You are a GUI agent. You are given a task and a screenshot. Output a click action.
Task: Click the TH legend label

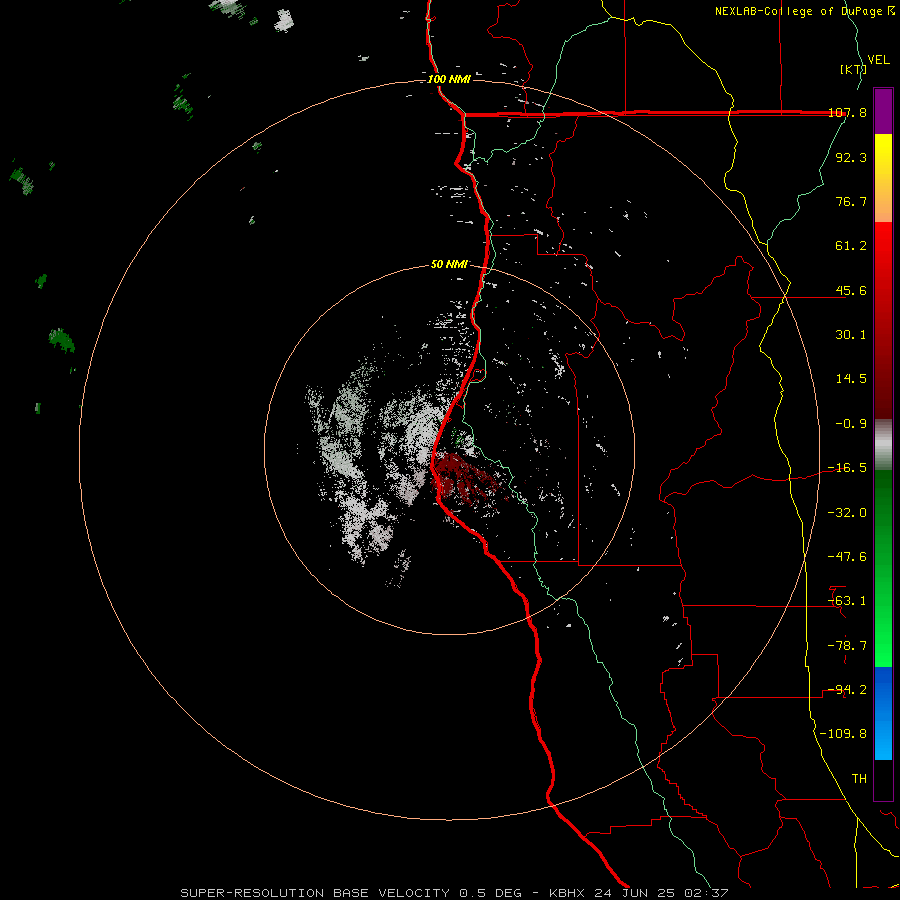click(859, 779)
